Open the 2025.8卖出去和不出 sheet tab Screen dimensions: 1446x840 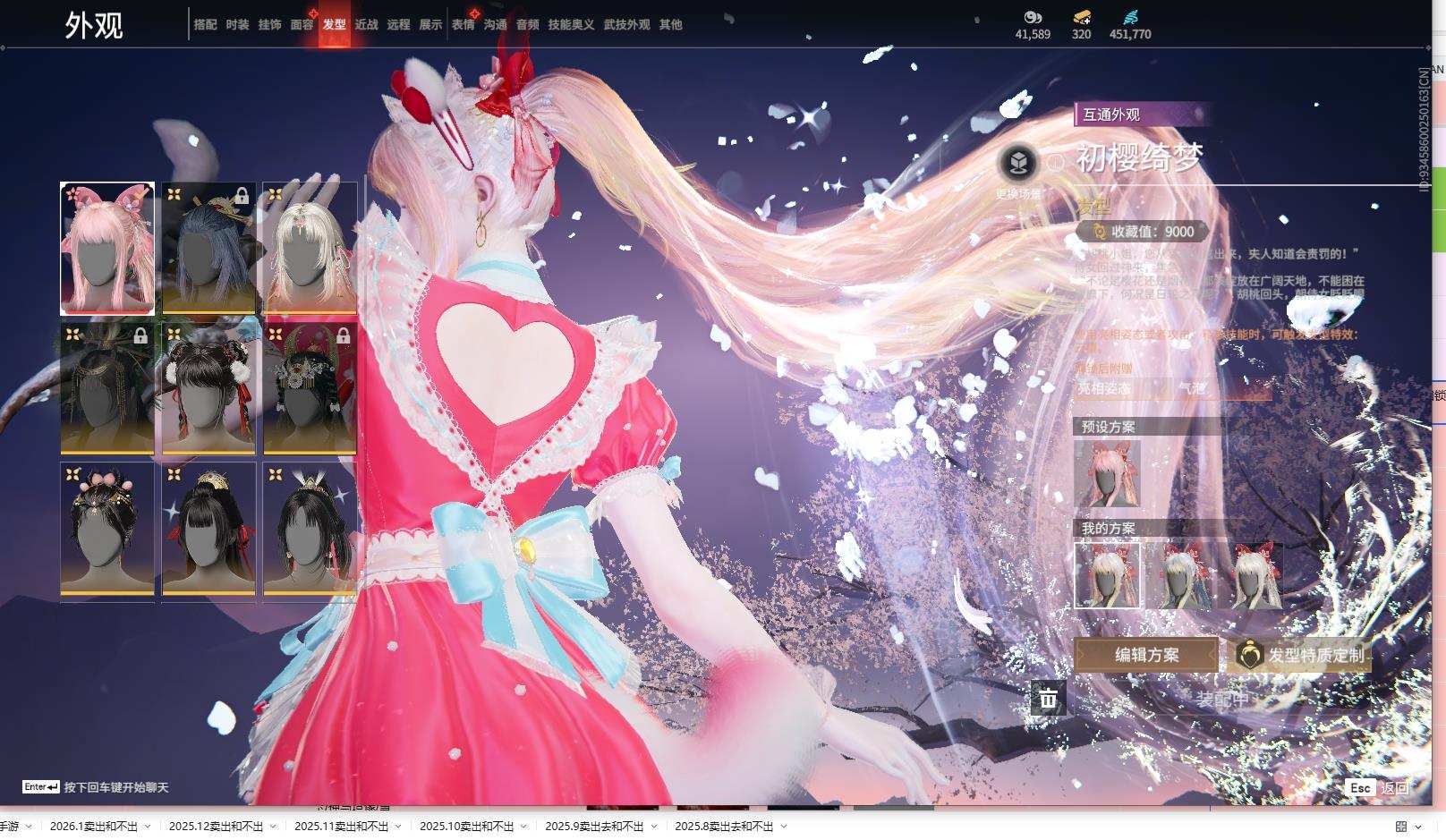(724, 827)
